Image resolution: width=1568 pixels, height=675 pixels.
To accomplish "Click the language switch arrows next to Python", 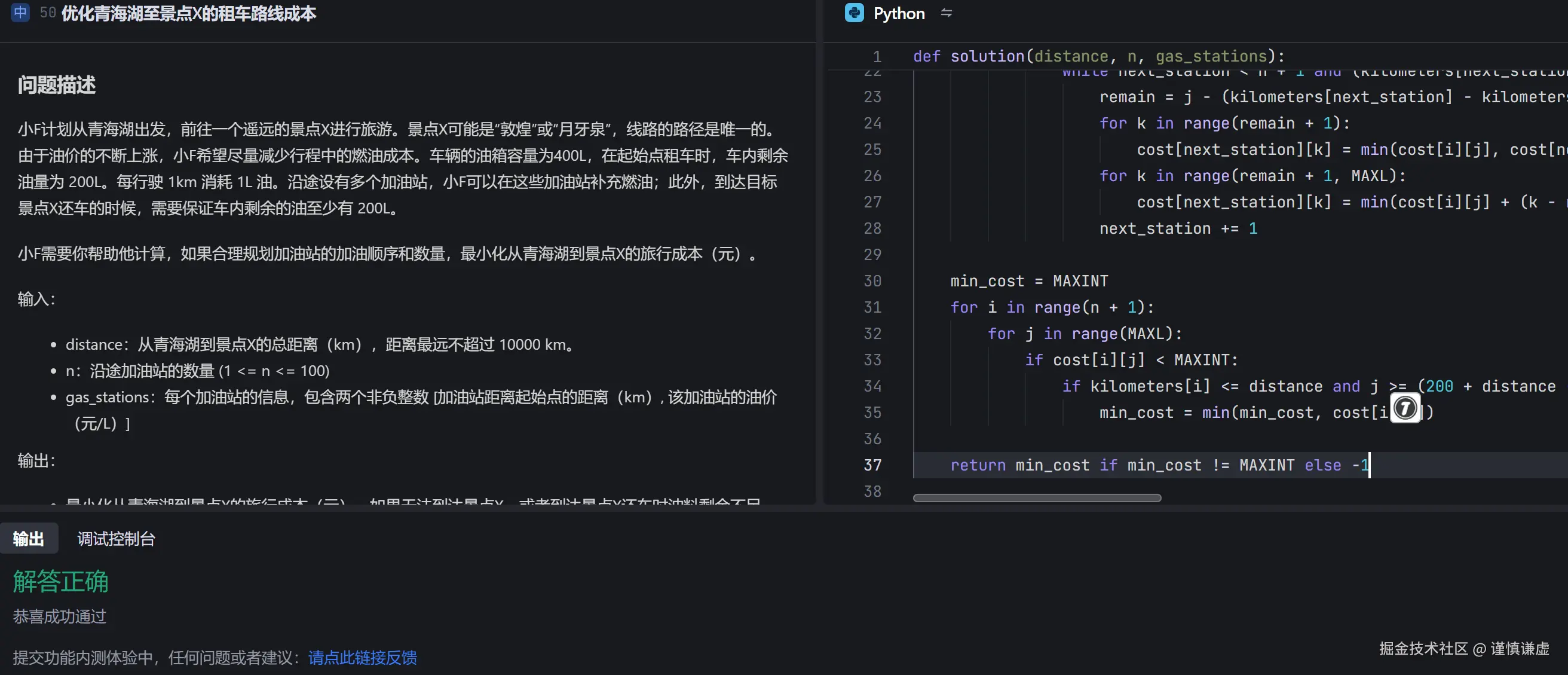I will coord(945,13).
